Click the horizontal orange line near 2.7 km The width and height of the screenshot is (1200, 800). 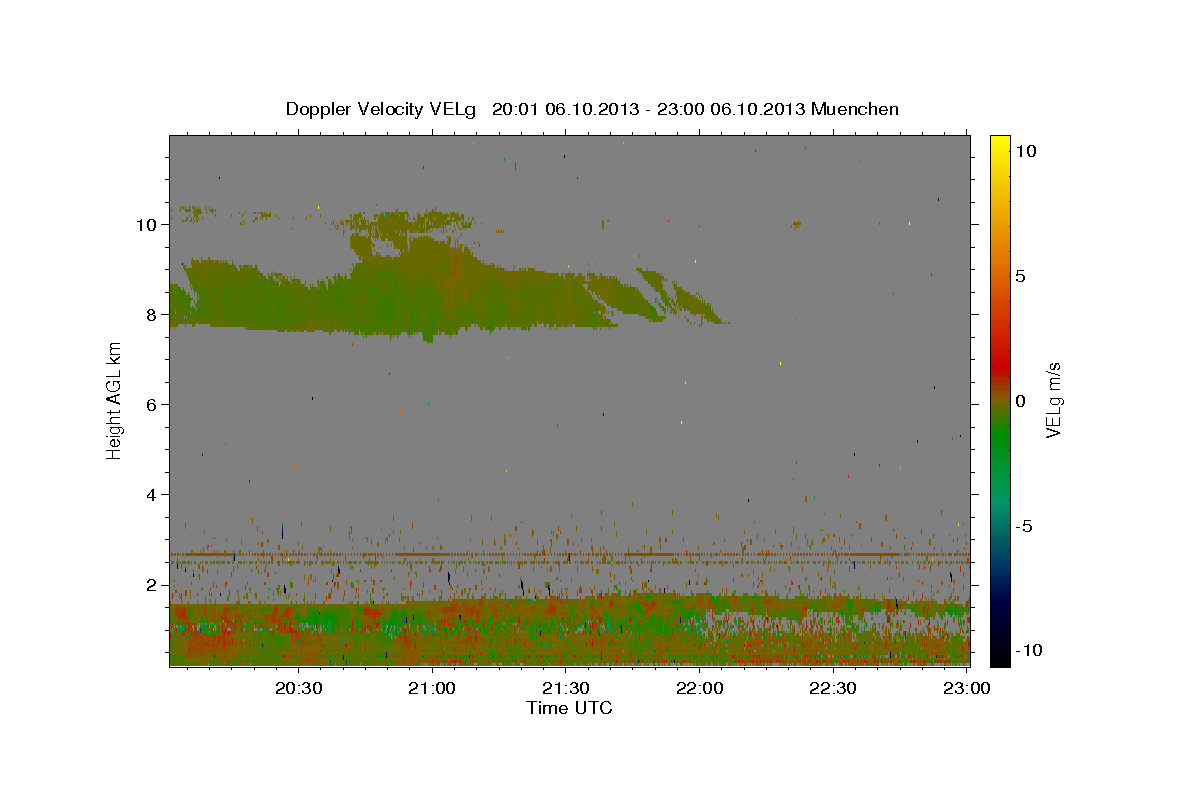(x=569, y=554)
